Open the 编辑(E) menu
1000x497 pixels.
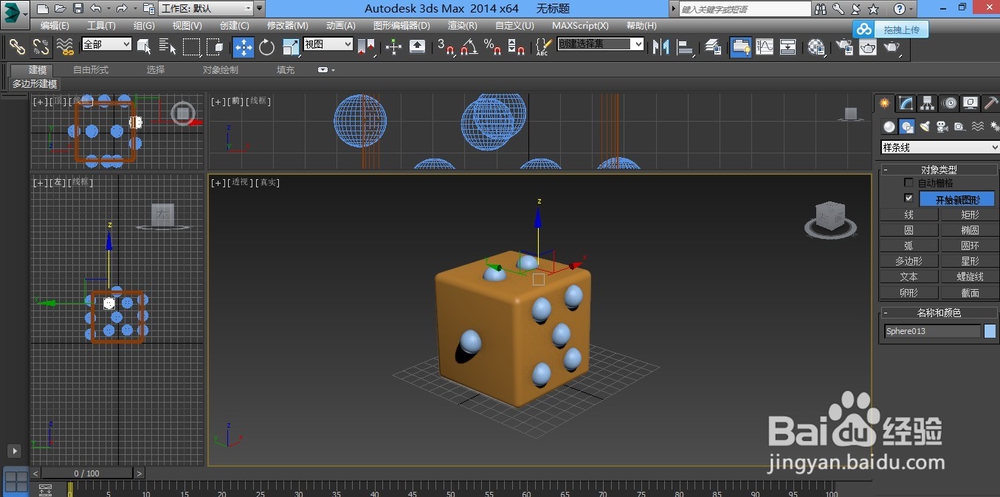[55, 26]
